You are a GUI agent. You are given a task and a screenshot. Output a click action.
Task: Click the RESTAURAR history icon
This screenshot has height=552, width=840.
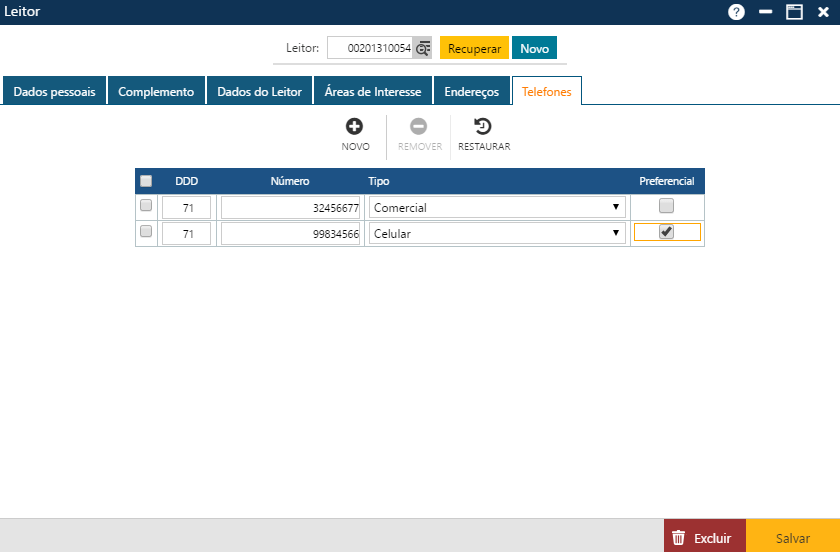coord(483,126)
